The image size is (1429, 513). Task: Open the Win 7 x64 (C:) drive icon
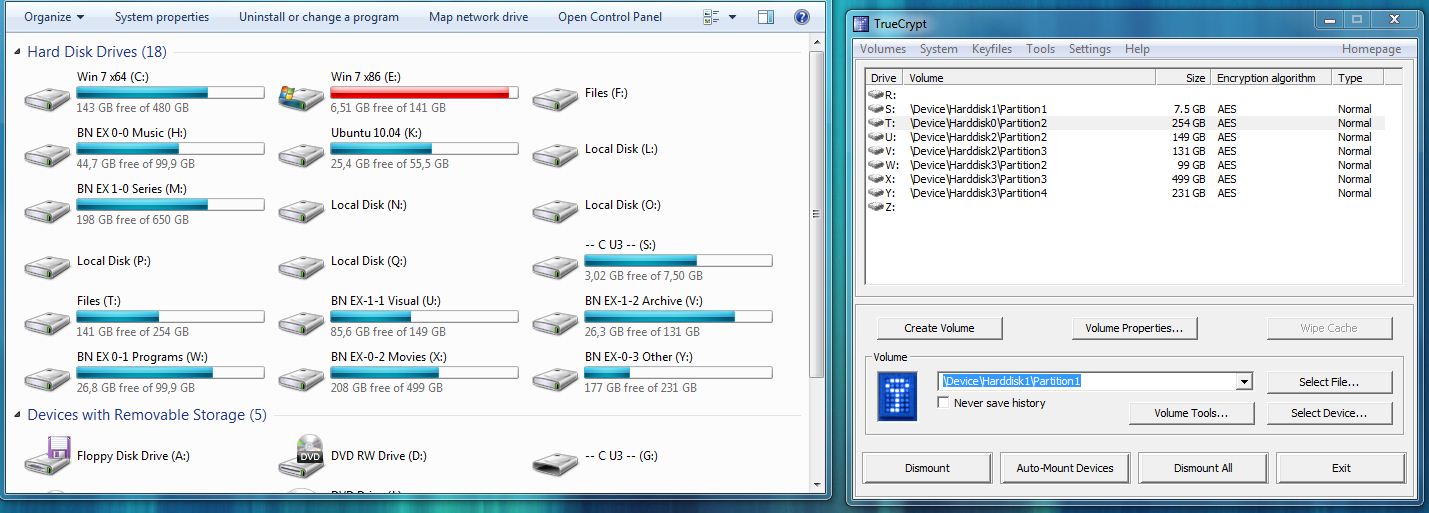coord(46,98)
